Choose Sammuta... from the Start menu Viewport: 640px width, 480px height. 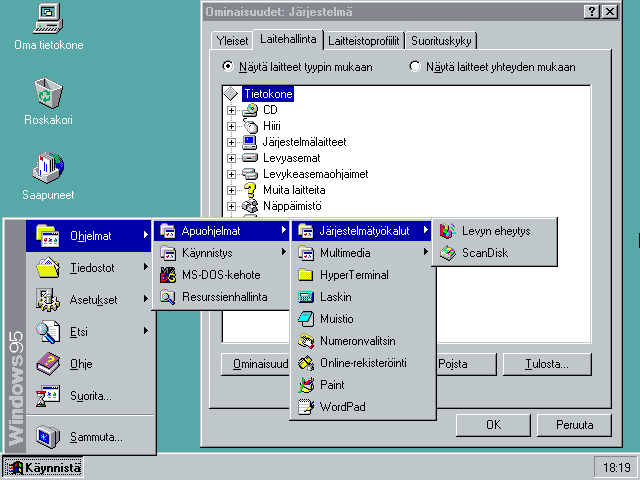click(89, 437)
